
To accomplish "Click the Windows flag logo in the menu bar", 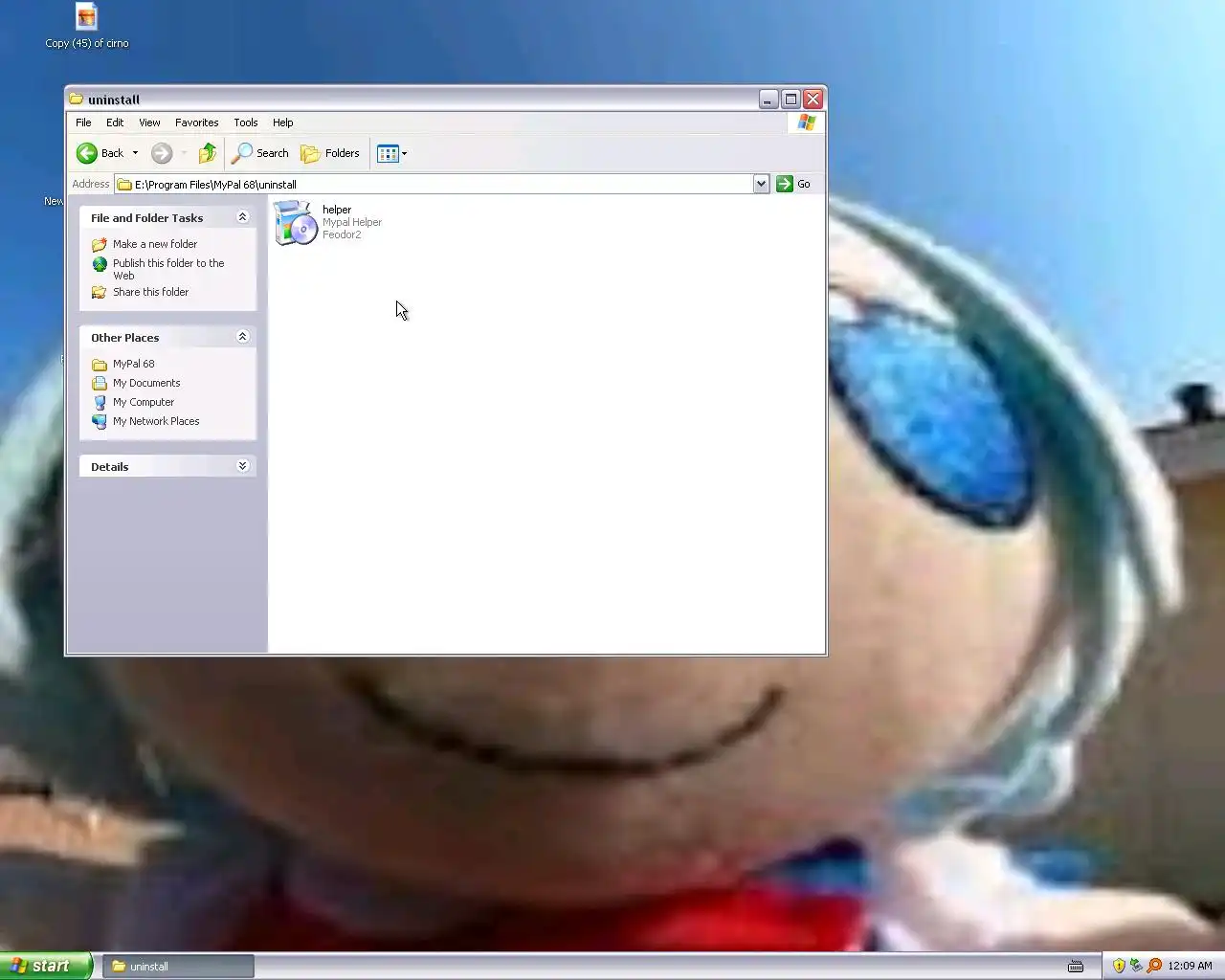I will [x=806, y=122].
